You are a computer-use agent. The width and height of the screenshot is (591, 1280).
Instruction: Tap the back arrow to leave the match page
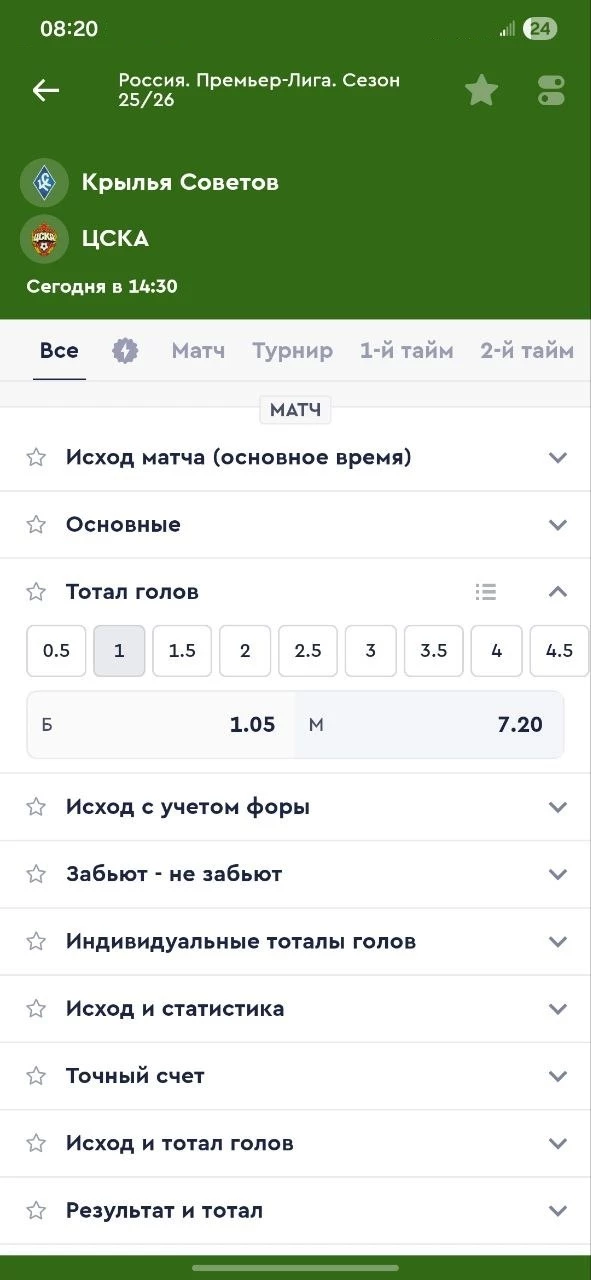click(x=45, y=90)
